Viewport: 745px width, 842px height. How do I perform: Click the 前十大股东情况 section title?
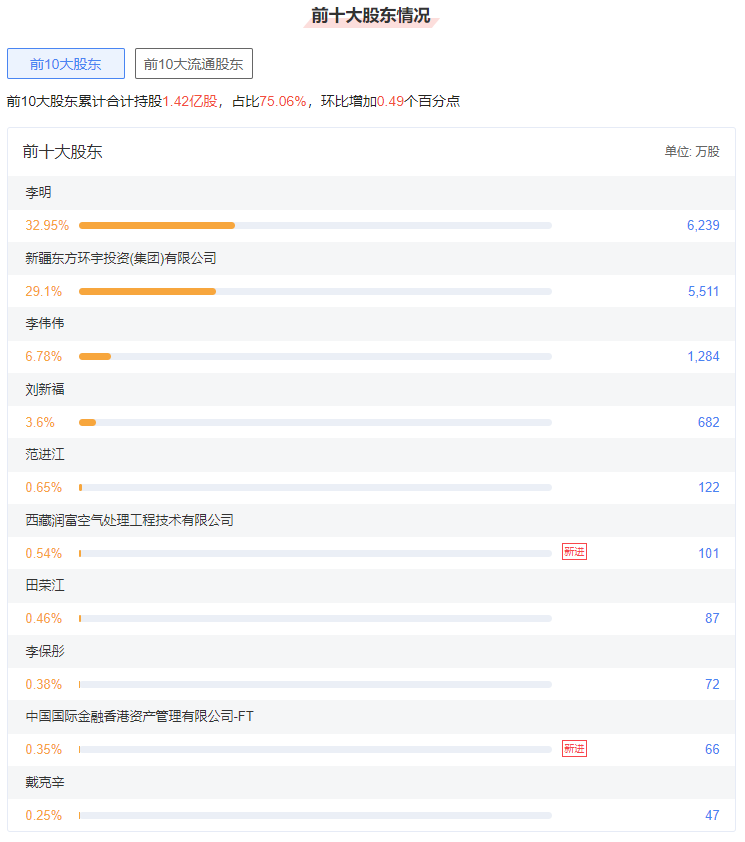point(371,16)
